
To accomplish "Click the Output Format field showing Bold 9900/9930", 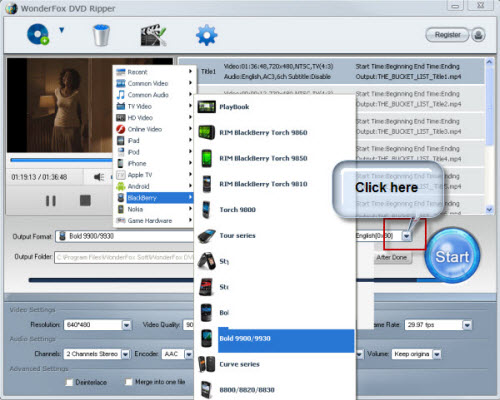I will click(124, 236).
